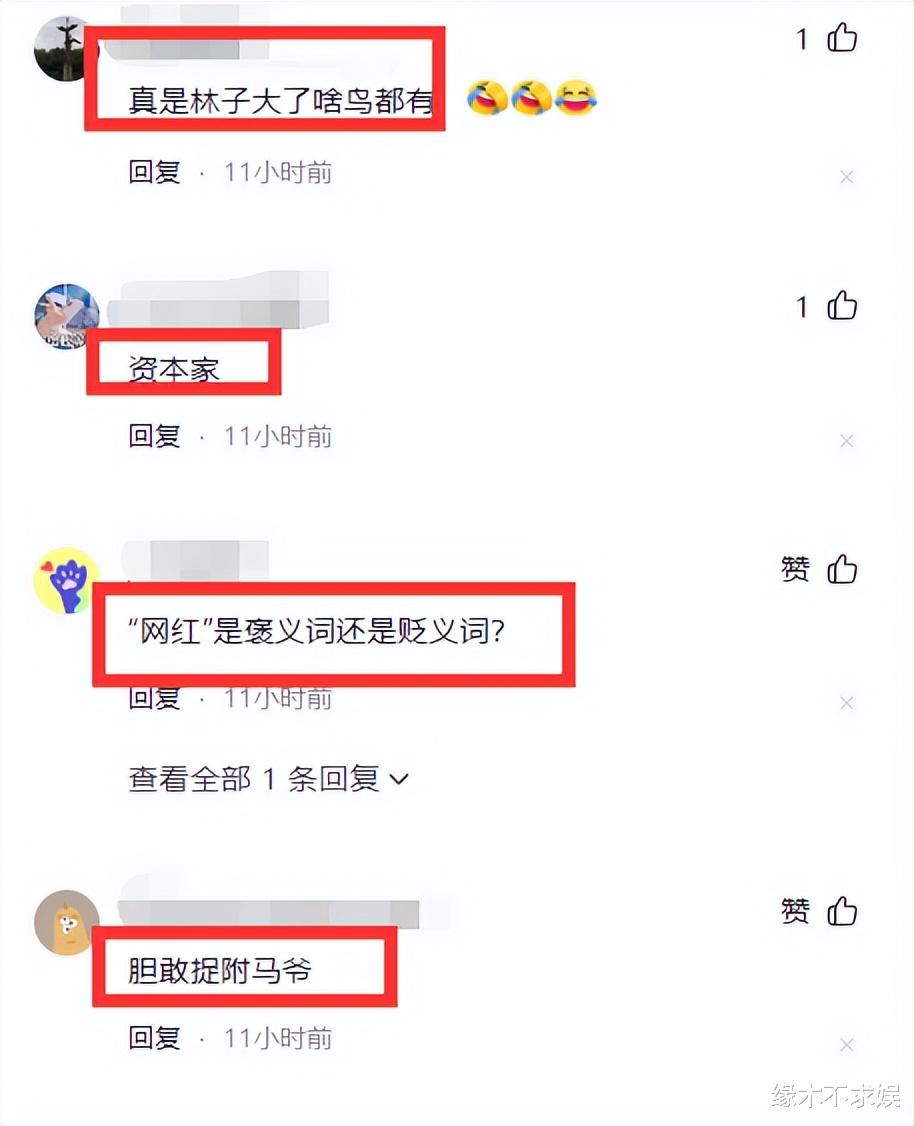The width and height of the screenshot is (914, 1126).
Task: Dismiss the 资本家 comment with X
Action: point(847,441)
